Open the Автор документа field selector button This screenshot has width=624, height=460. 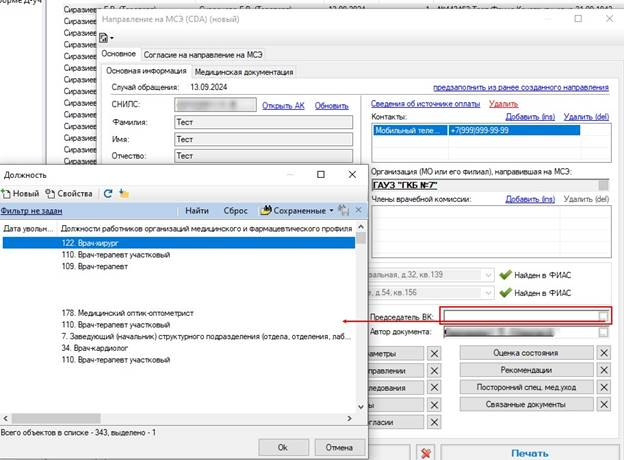point(603,332)
